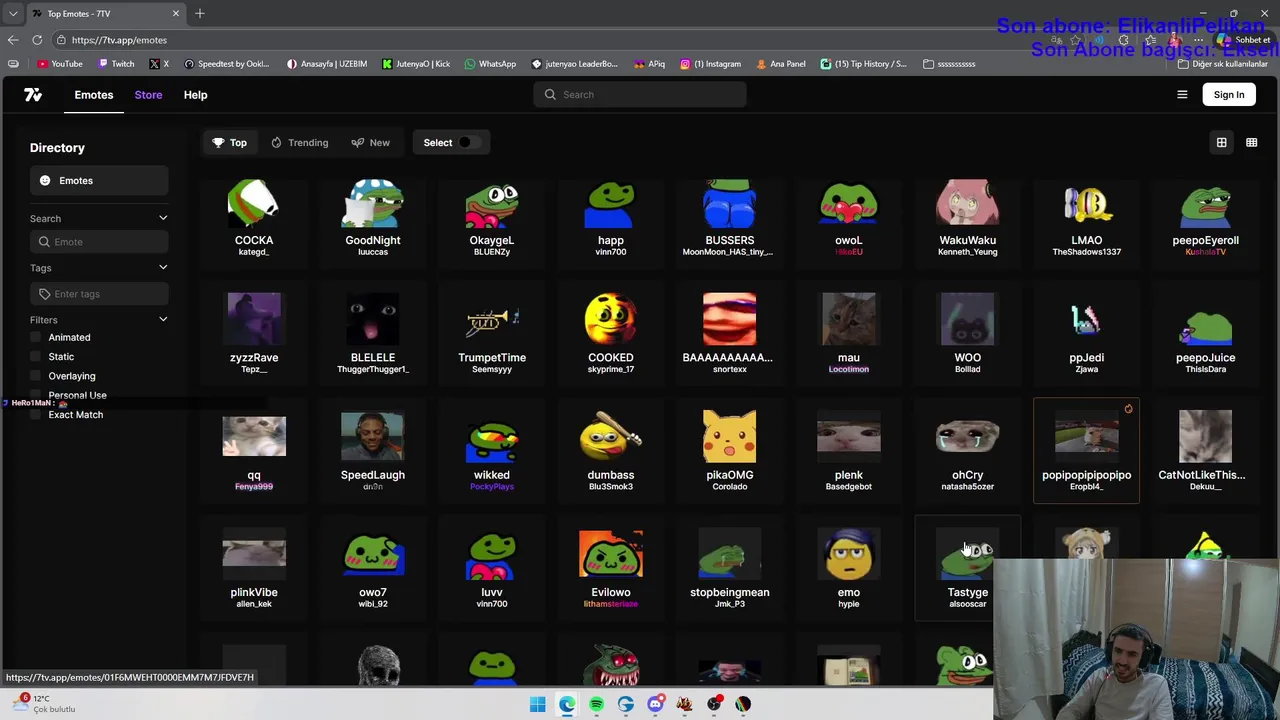Focus the Emote search input
Viewport: 1280px width, 720px height.
tap(98, 242)
